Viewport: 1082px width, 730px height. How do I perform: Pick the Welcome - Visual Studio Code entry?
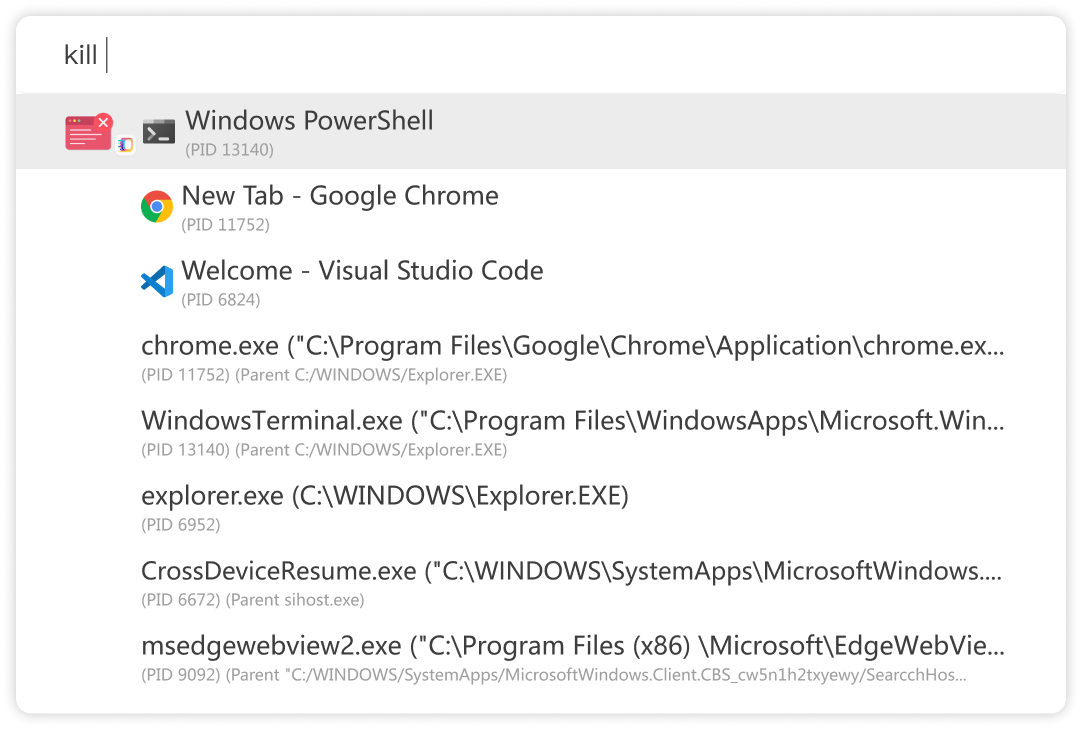point(362,271)
